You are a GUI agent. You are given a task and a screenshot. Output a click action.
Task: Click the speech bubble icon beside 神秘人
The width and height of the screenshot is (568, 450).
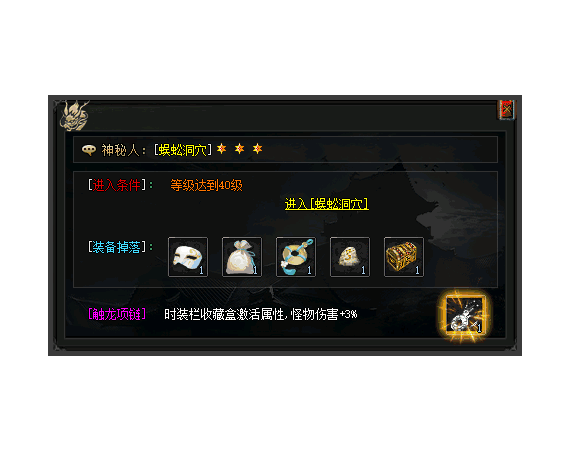coord(89,149)
